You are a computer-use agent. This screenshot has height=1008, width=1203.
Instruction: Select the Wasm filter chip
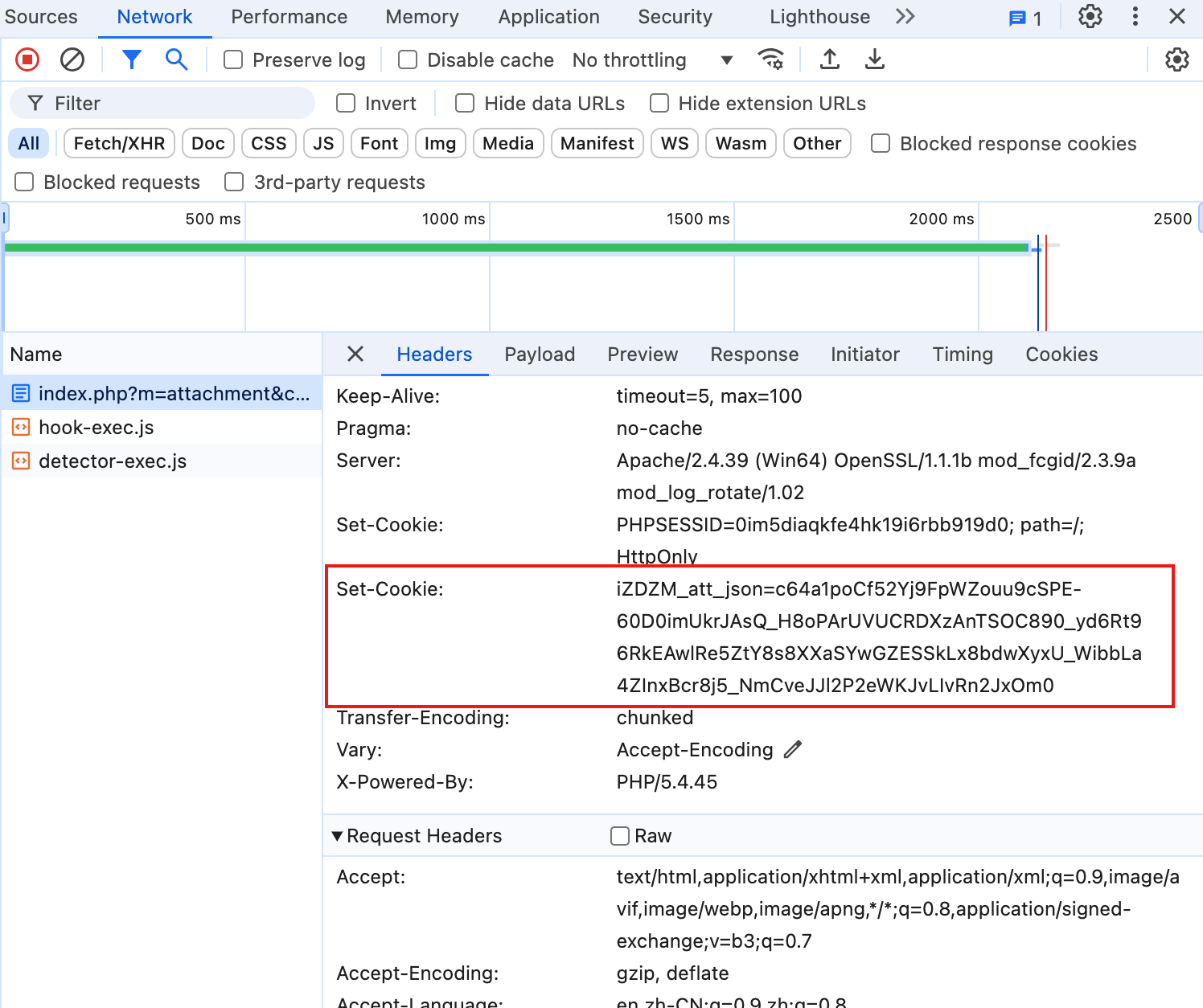point(740,143)
